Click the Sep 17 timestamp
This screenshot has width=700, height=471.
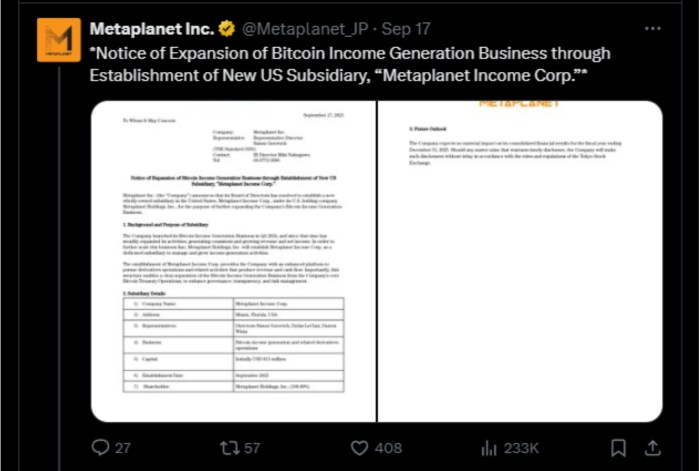[x=406, y=29]
